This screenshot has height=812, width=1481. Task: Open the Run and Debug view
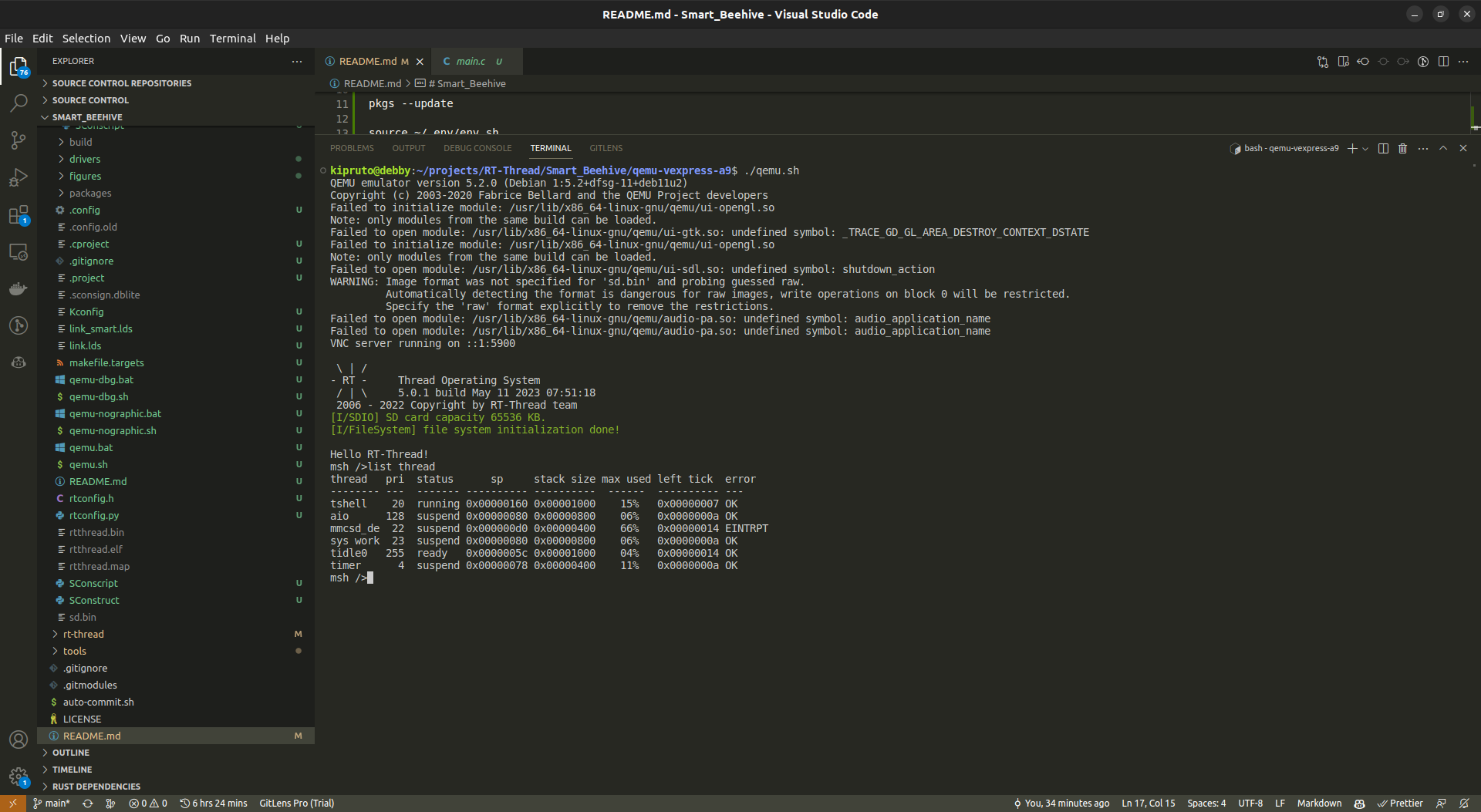click(19, 177)
